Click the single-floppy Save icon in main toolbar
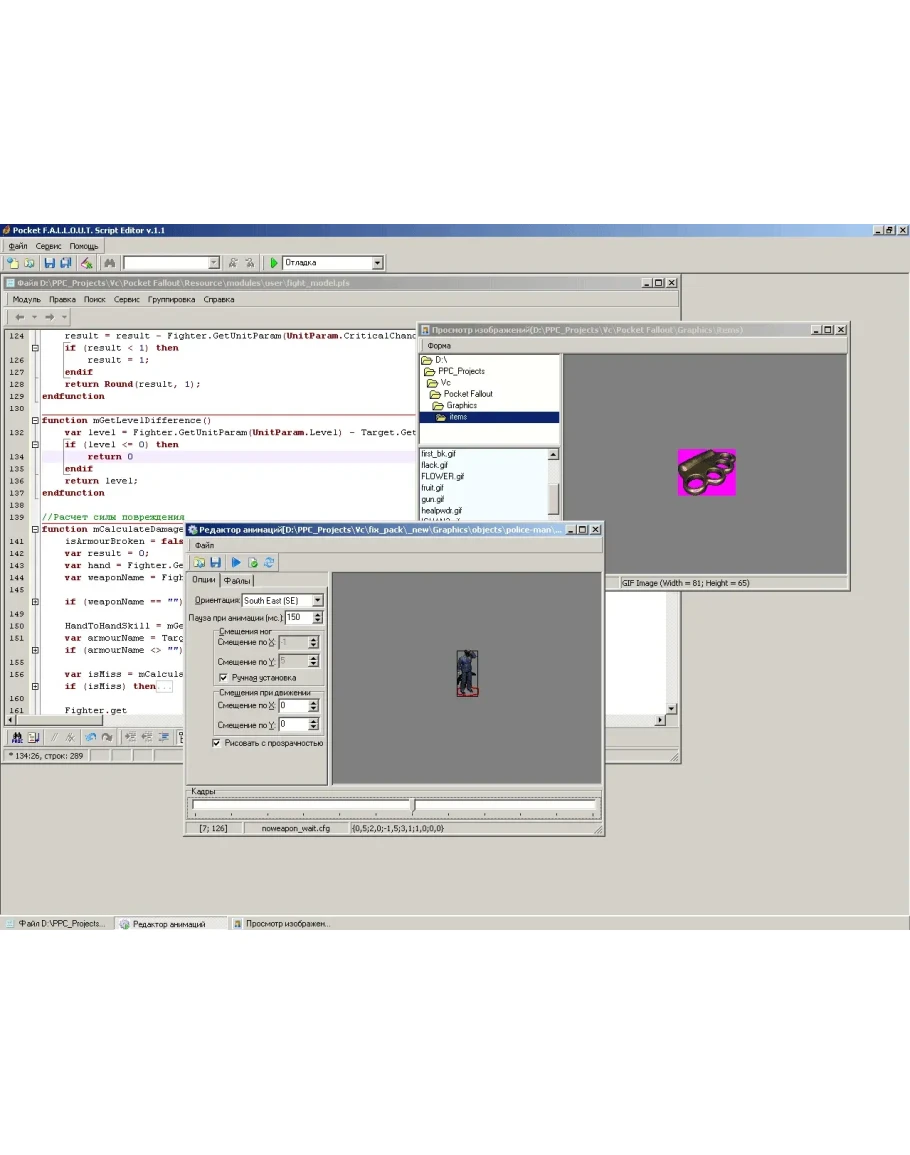 pyautogui.click(x=49, y=263)
